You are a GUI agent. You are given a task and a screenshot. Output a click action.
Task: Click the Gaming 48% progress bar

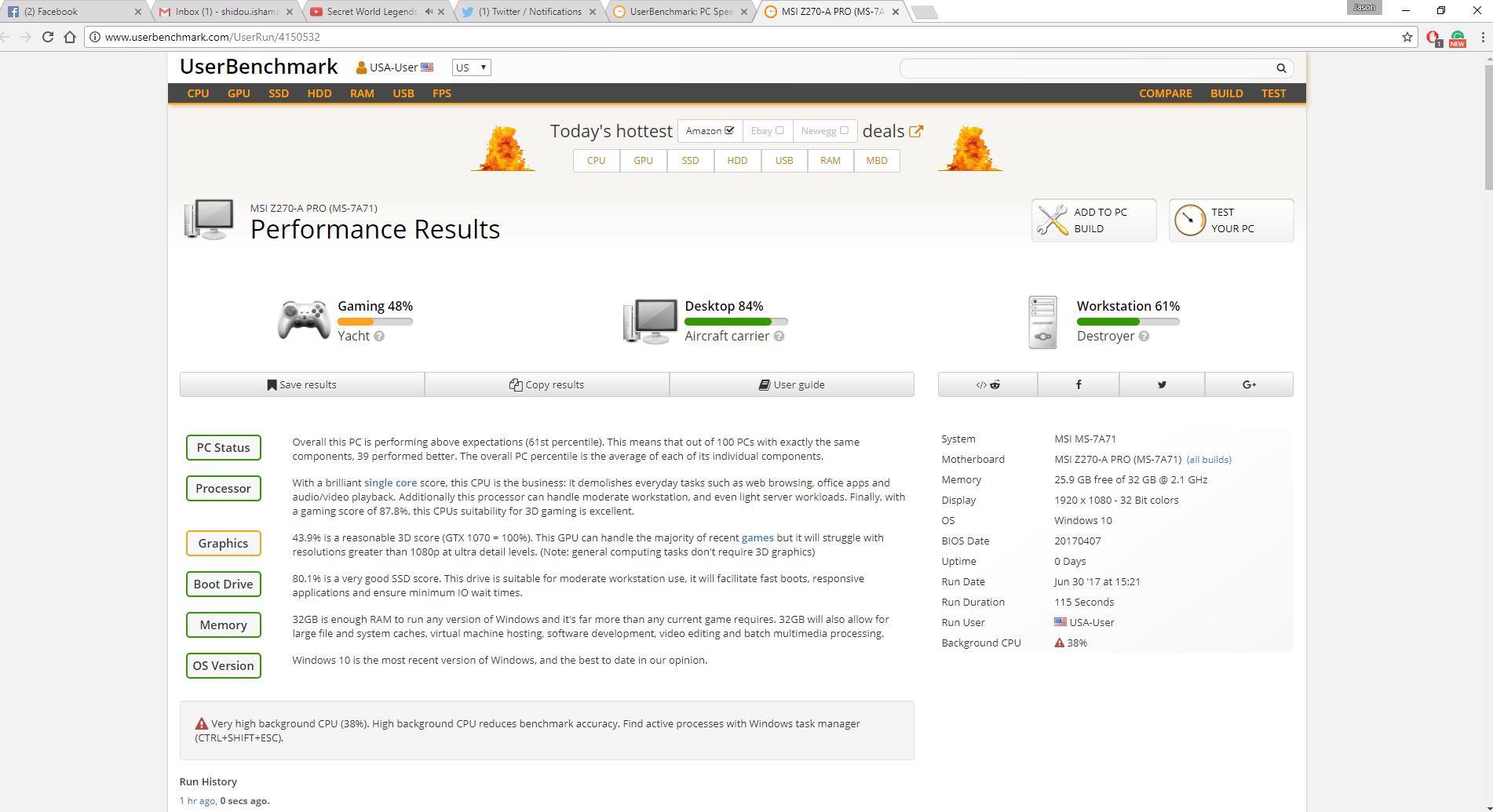375,322
